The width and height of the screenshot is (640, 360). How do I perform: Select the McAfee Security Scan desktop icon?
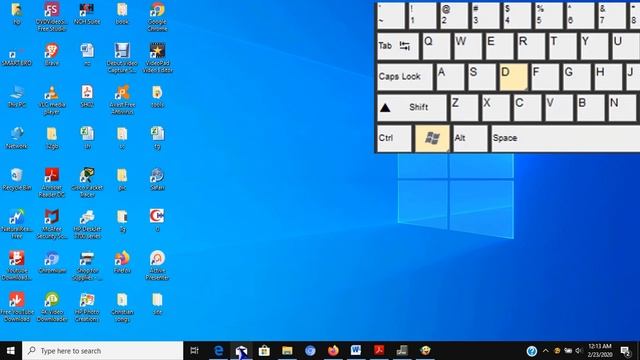(x=52, y=224)
